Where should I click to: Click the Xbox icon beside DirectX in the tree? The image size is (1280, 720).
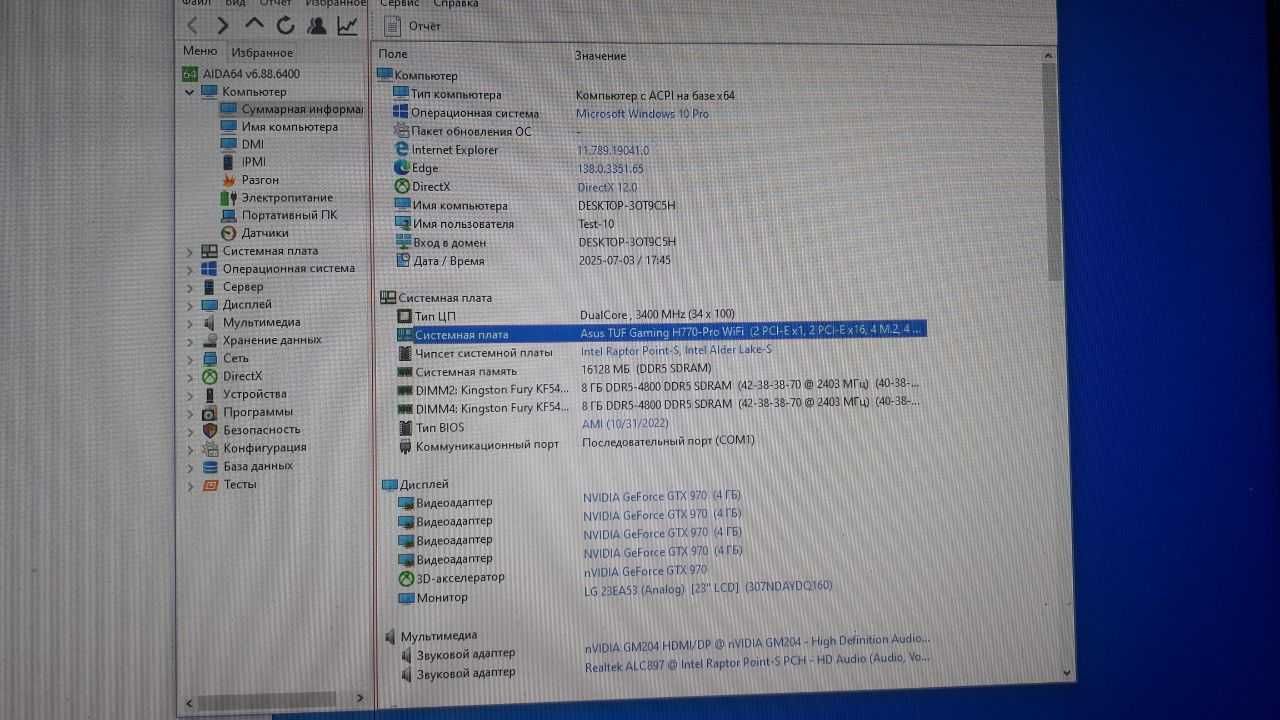click(x=209, y=376)
